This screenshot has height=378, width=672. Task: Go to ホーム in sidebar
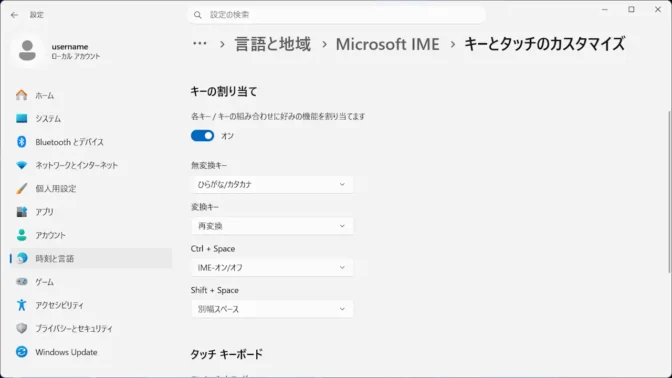[91, 95]
